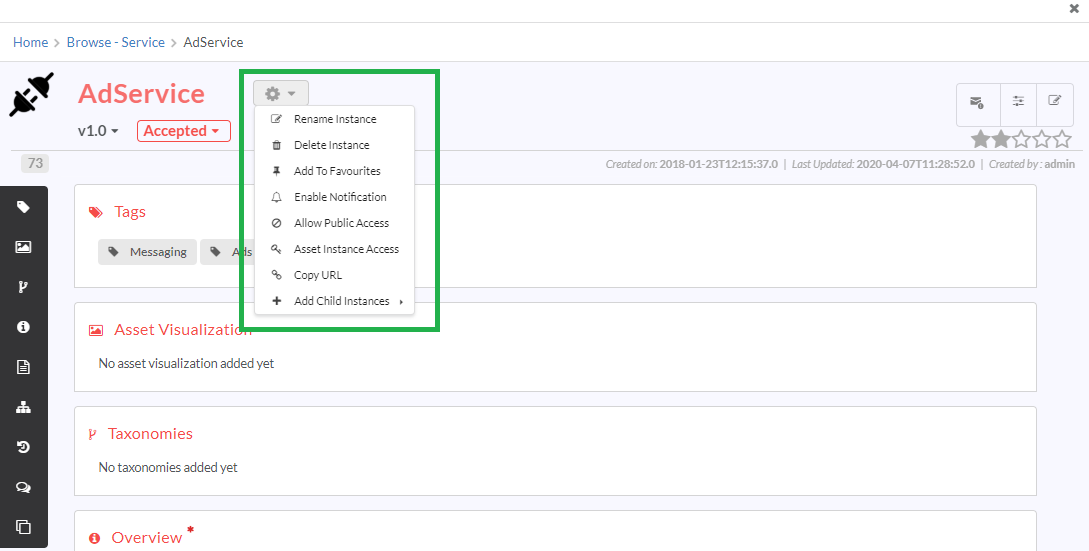The height and width of the screenshot is (551, 1089).
Task: Click the 'Created by: admin' text
Action: click(x=1032, y=164)
